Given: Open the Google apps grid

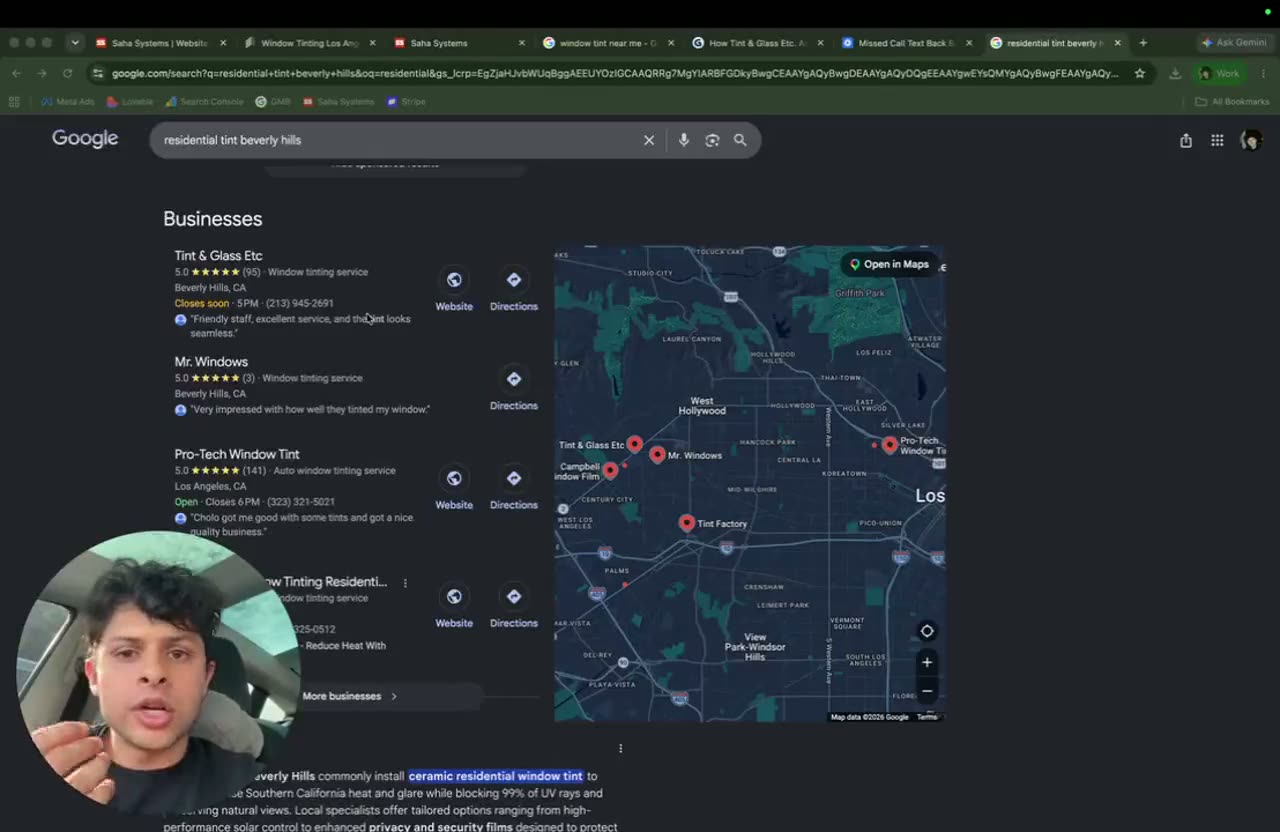Looking at the screenshot, I should (1217, 141).
